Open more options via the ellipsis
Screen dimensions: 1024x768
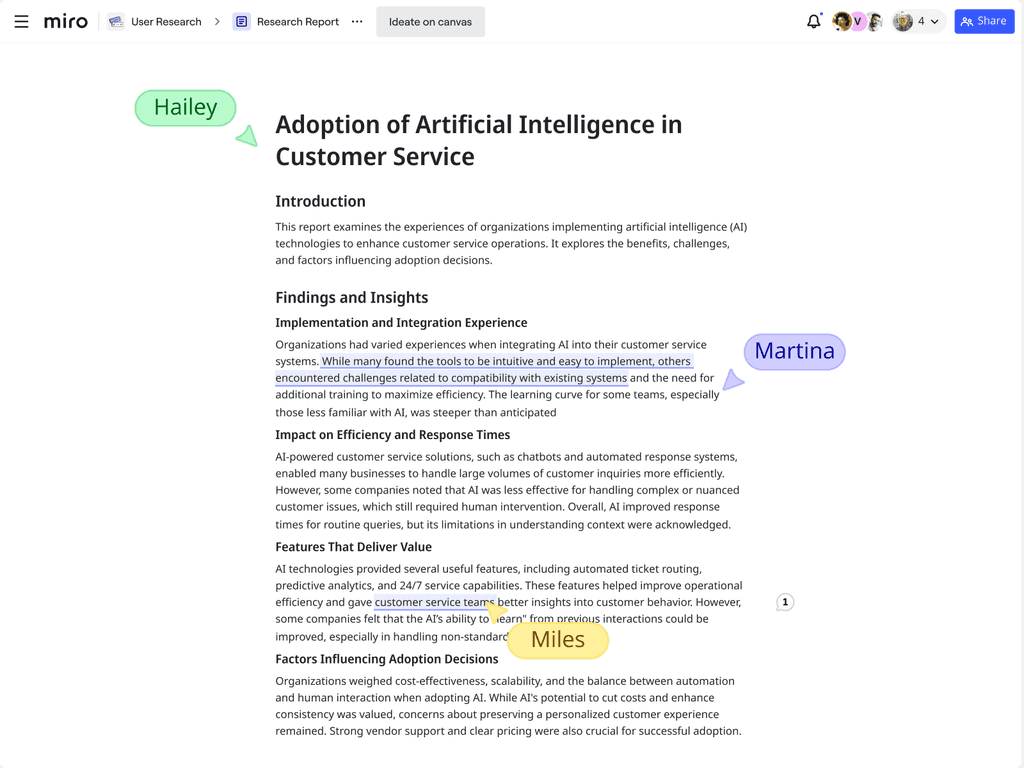[357, 20]
